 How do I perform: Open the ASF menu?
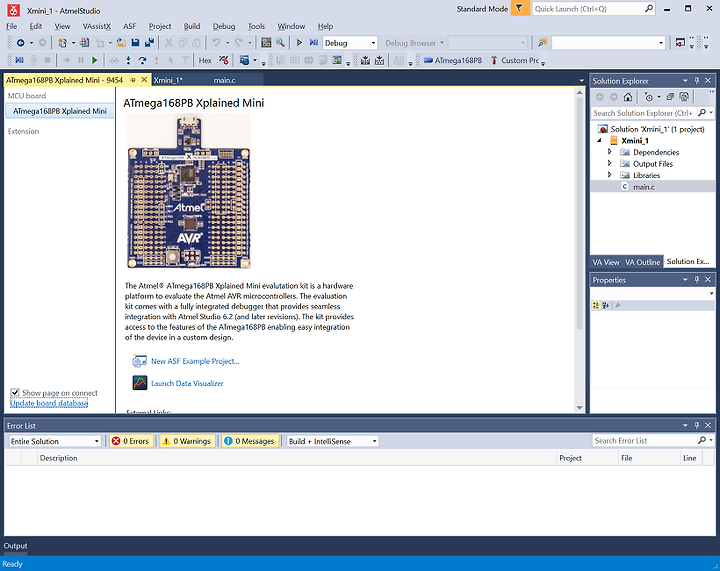[x=129, y=26]
